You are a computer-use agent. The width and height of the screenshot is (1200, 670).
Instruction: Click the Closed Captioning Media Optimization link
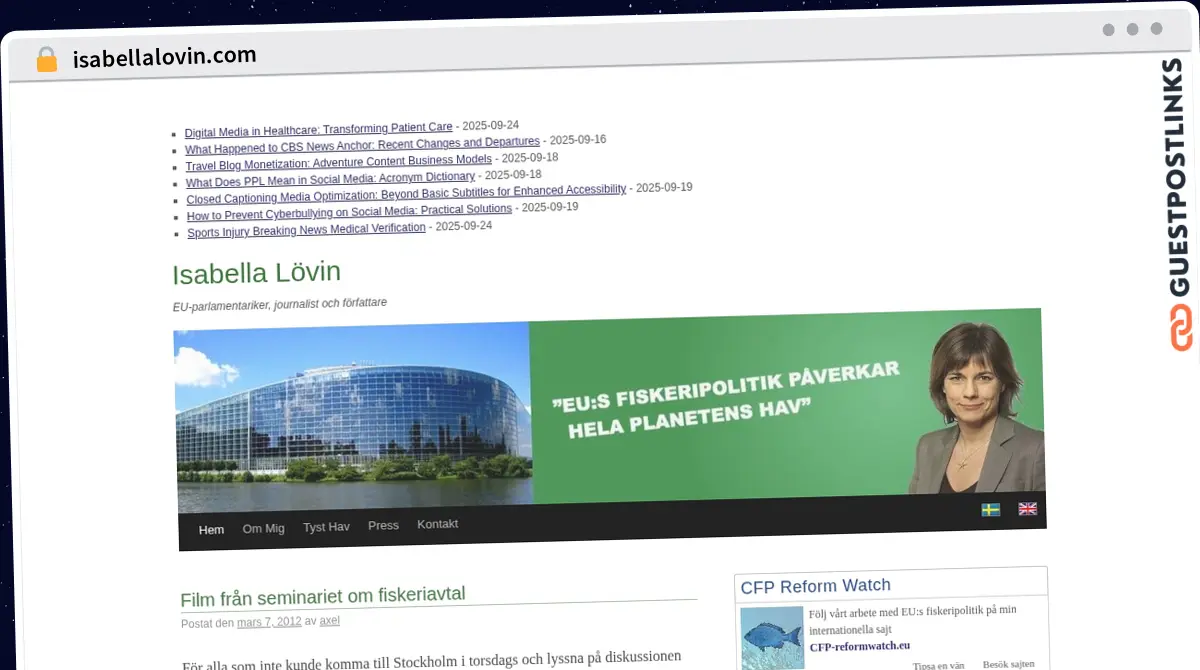405,189
